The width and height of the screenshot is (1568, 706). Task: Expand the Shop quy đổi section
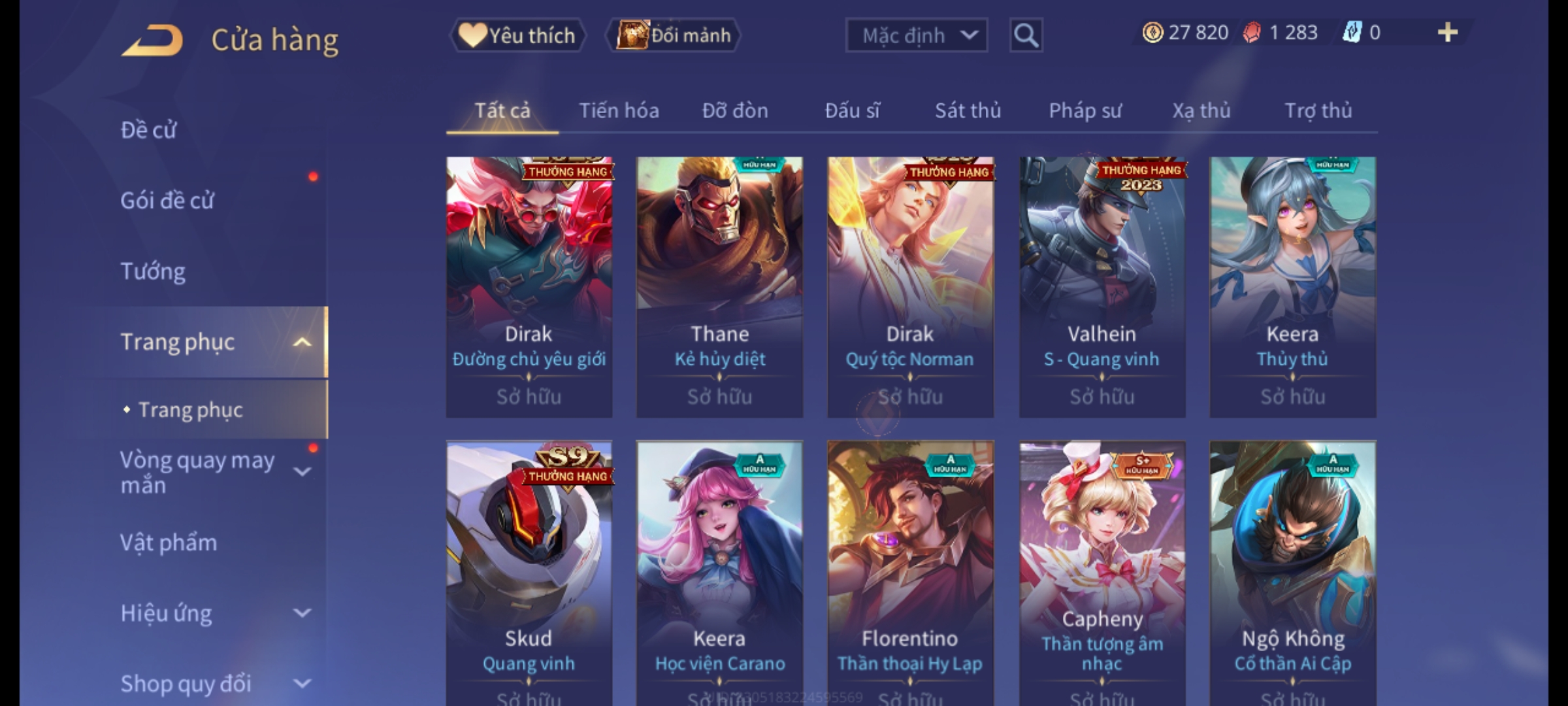(302, 684)
